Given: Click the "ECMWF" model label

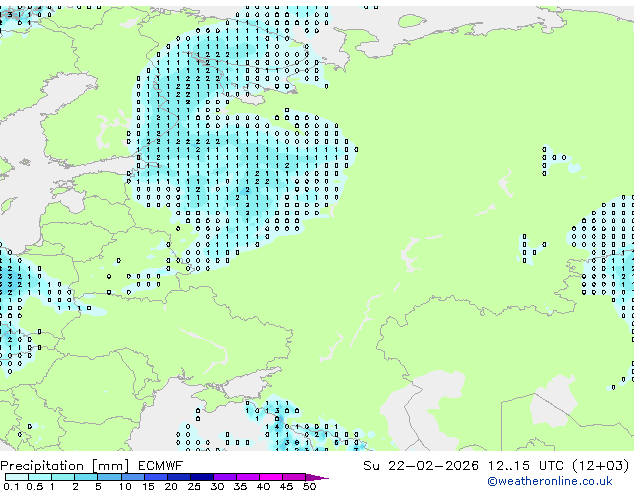Looking at the screenshot, I should pos(160,466).
